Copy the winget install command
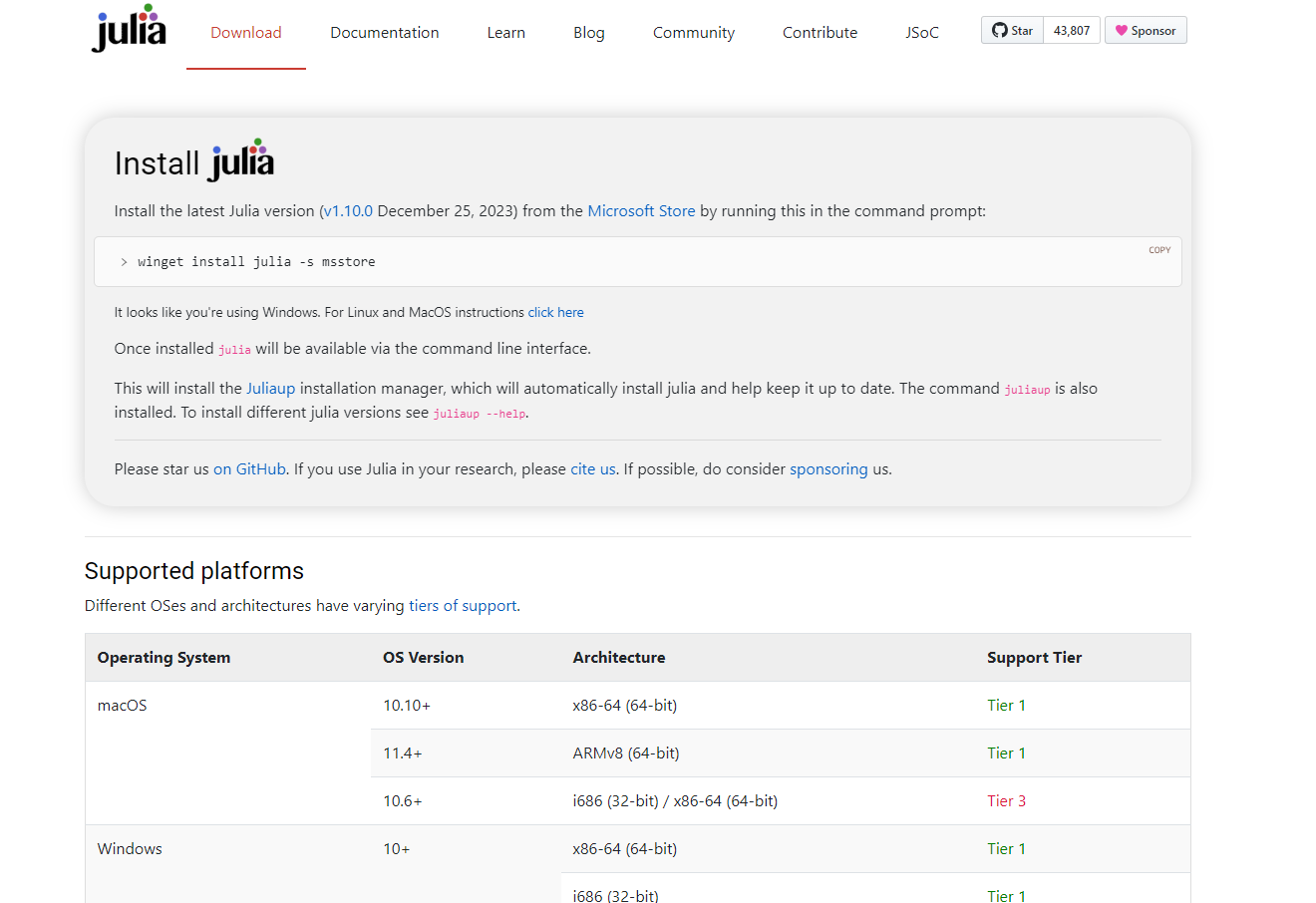 pyautogui.click(x=1159, y=250)
